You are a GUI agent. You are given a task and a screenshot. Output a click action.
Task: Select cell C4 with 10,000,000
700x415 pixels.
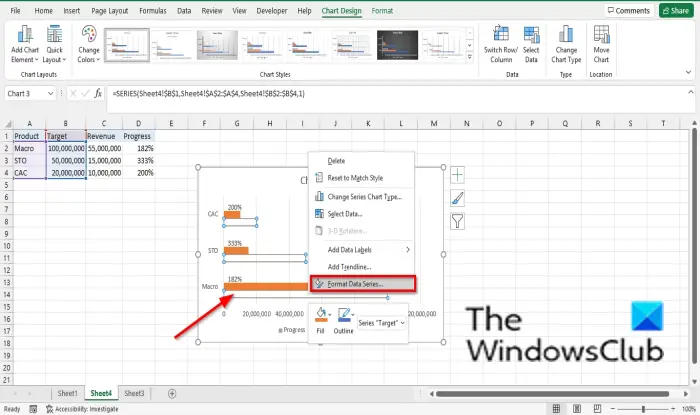tap(104, 173)
